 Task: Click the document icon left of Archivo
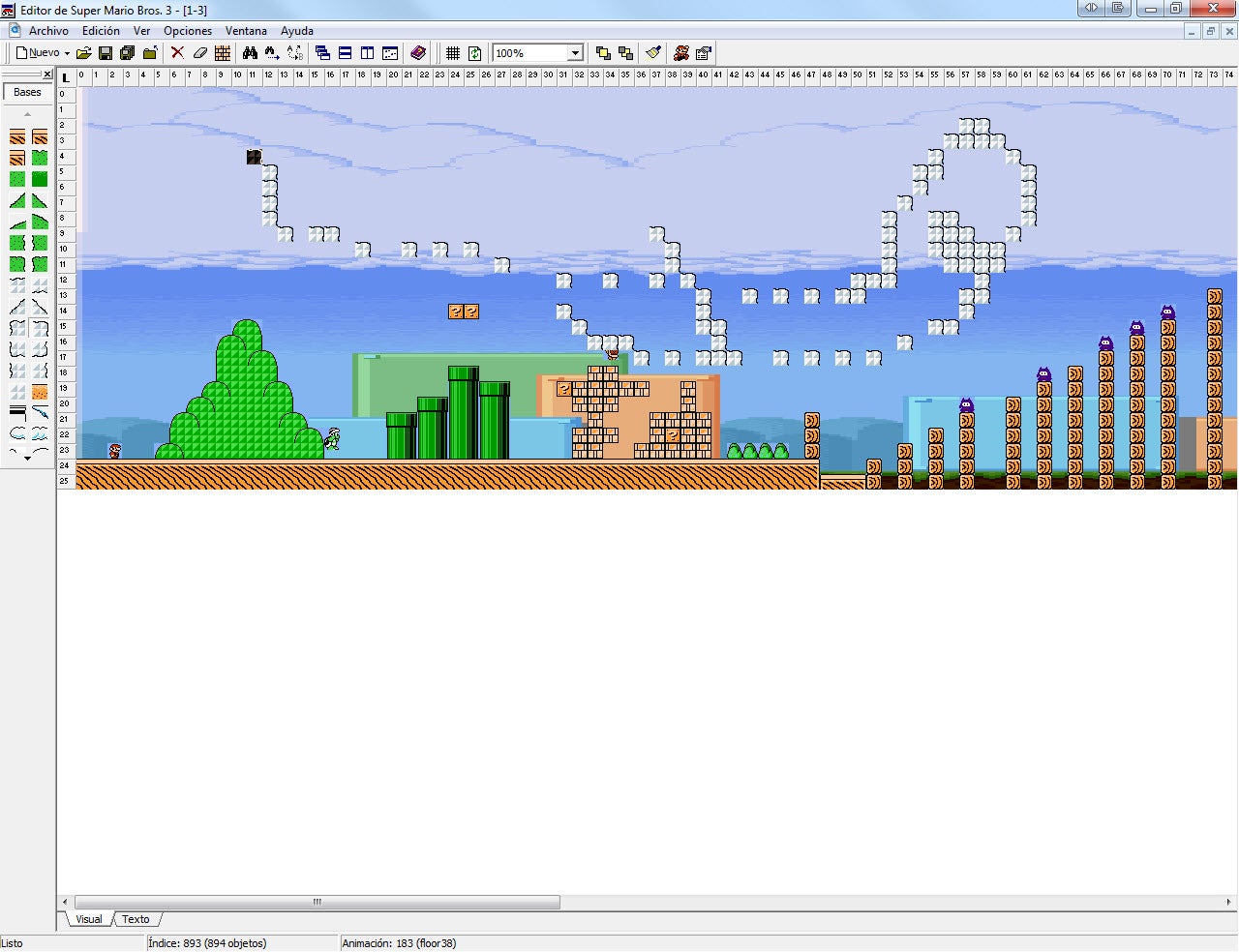[14, 31]
